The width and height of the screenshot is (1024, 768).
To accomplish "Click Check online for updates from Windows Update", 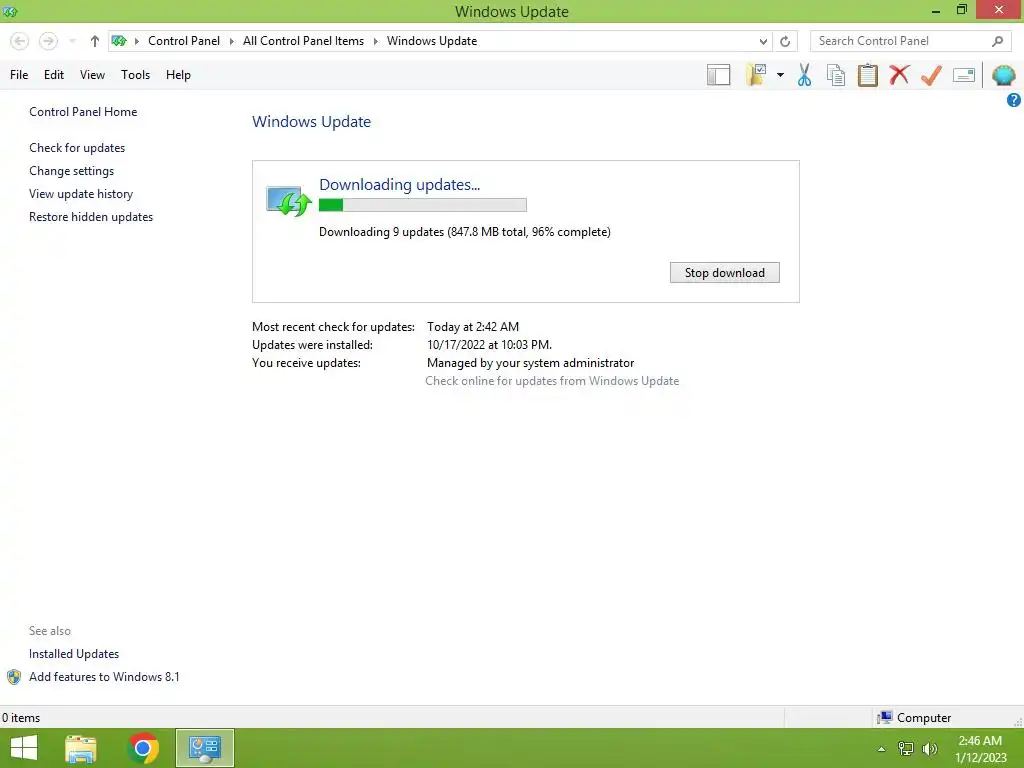I will [552, 381].
